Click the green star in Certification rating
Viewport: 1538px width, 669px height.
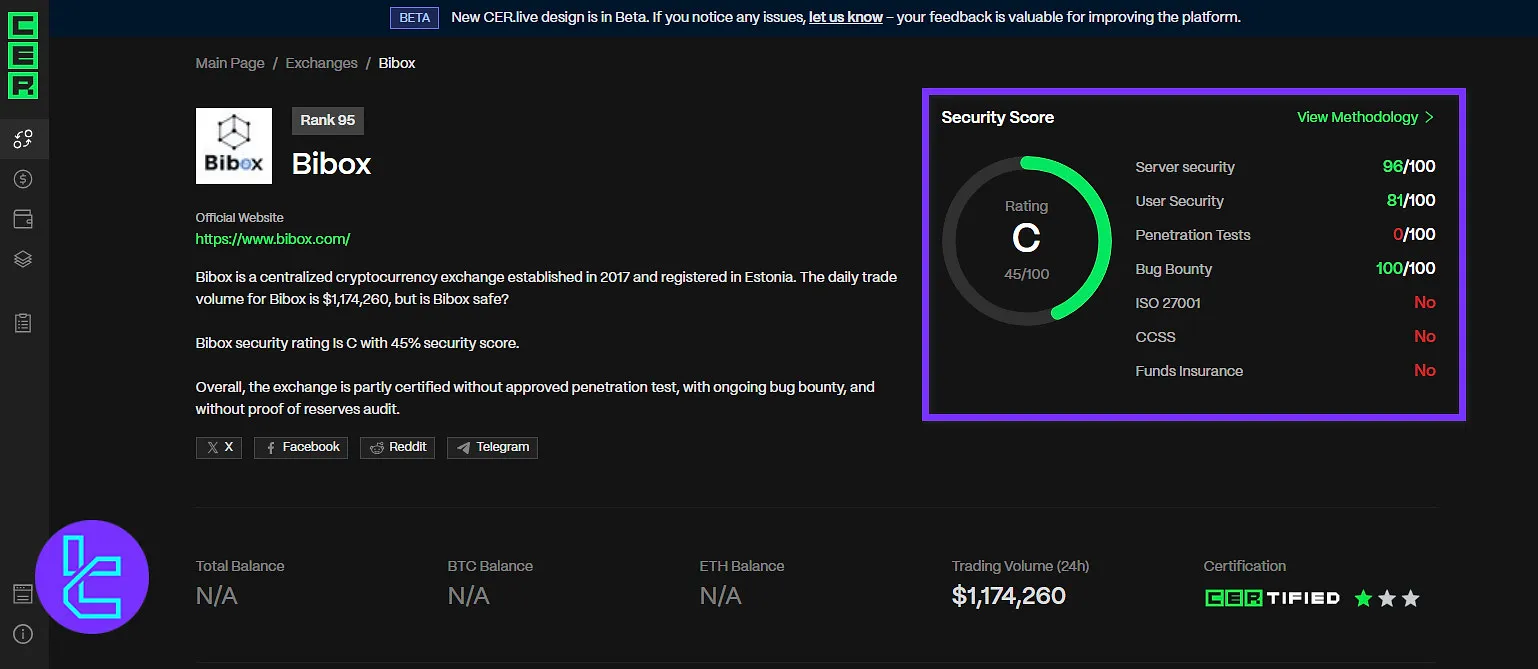coord(1363,598)
